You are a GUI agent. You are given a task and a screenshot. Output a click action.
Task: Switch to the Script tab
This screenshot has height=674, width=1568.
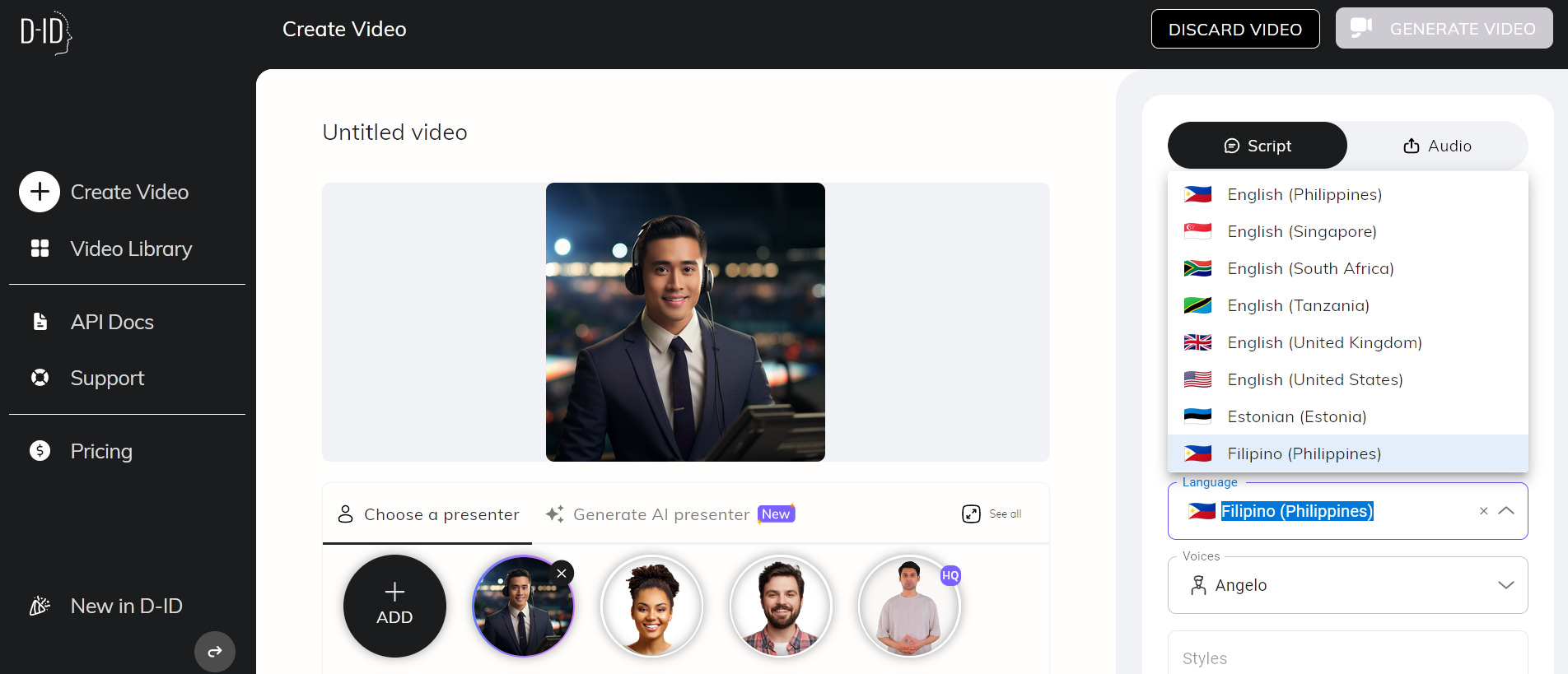(1258, 146)
